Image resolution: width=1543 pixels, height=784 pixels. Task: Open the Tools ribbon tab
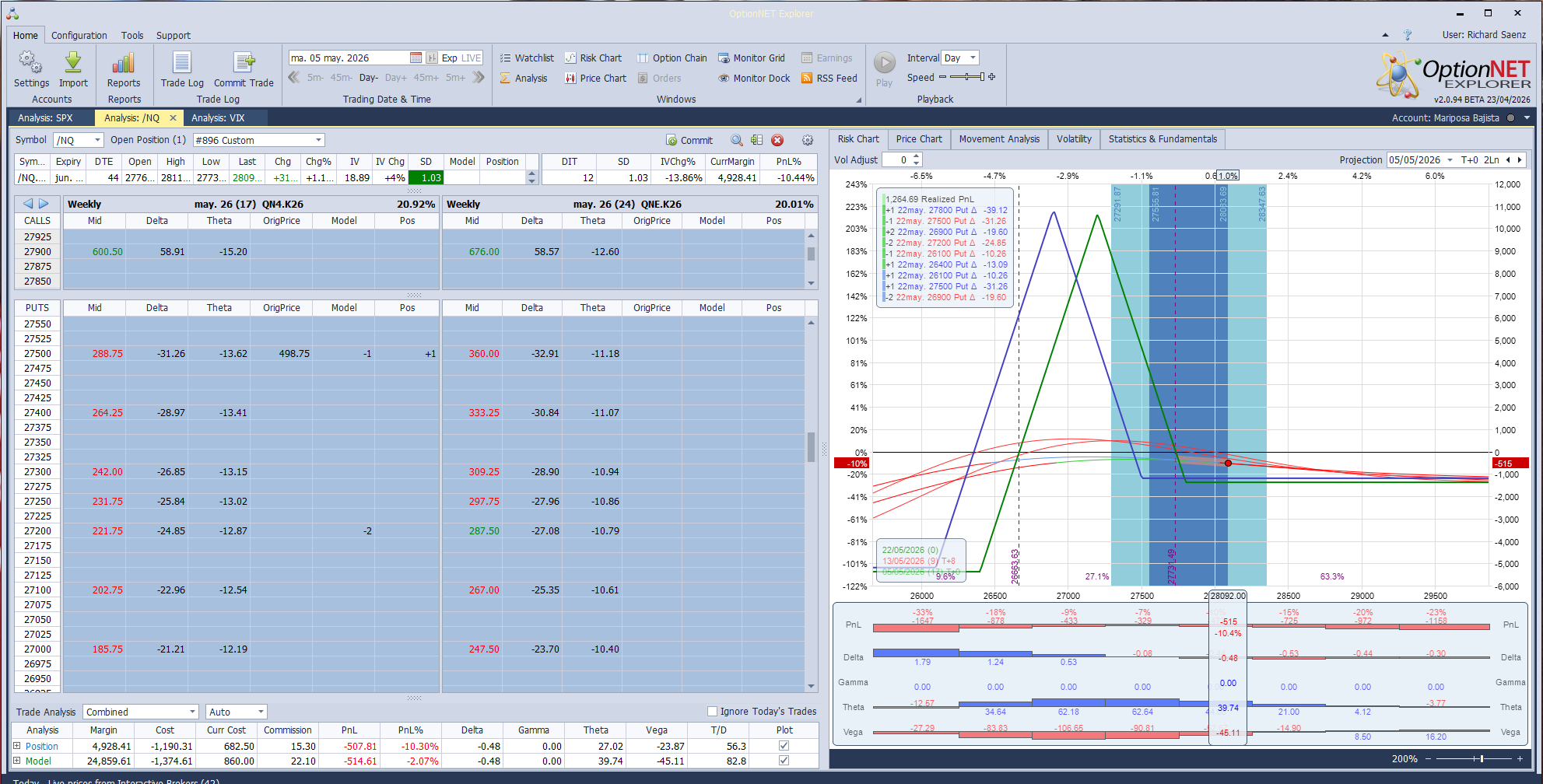(132, 35)
